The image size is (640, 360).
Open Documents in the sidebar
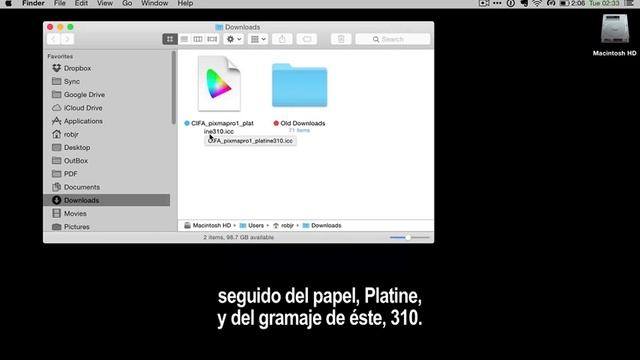[107, 187]
